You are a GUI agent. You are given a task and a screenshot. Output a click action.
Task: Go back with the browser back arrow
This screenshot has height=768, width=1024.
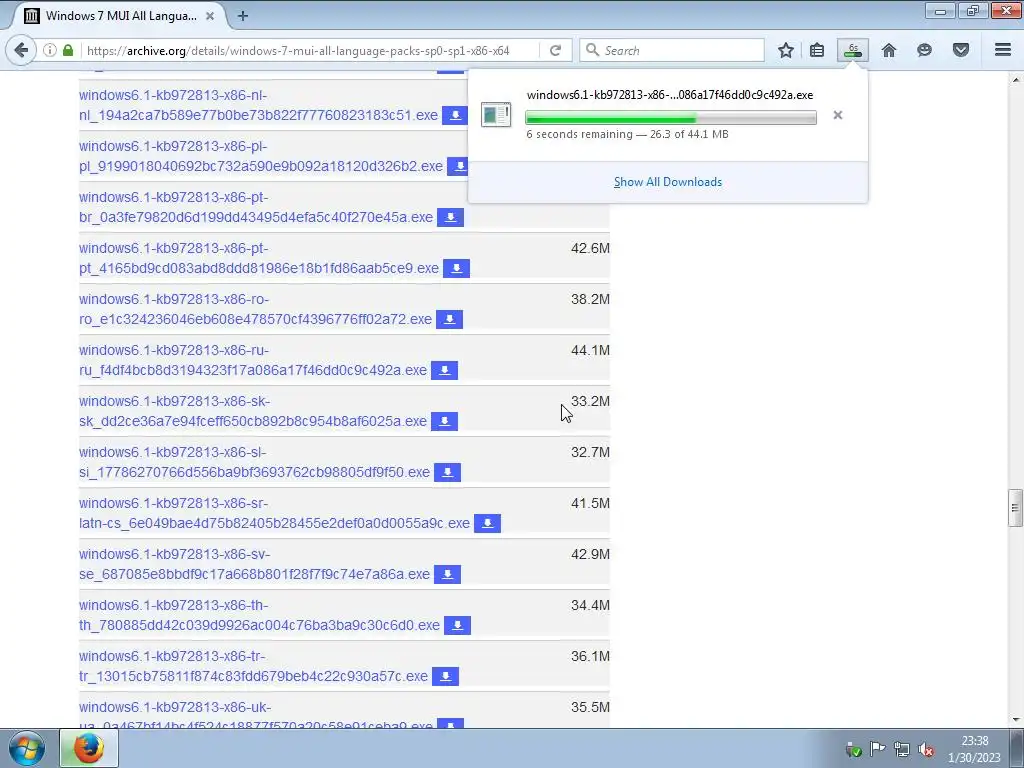pyautogui.click(x=21, y=50)
